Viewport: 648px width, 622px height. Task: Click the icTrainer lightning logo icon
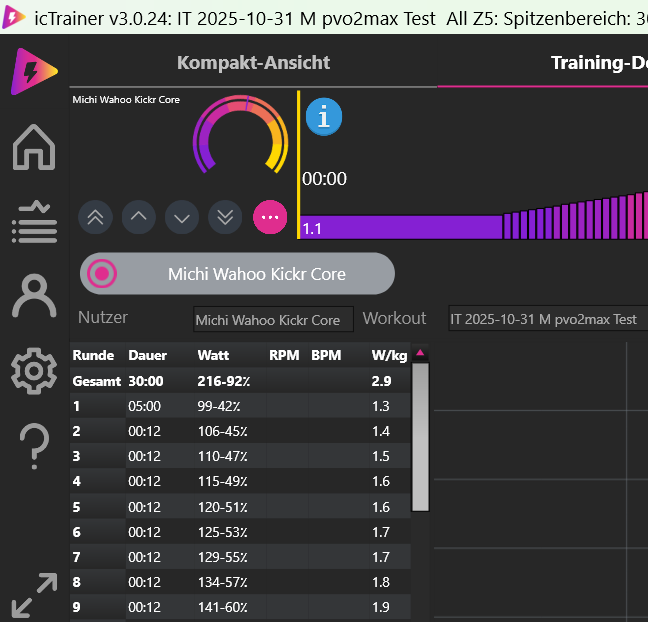33,72
